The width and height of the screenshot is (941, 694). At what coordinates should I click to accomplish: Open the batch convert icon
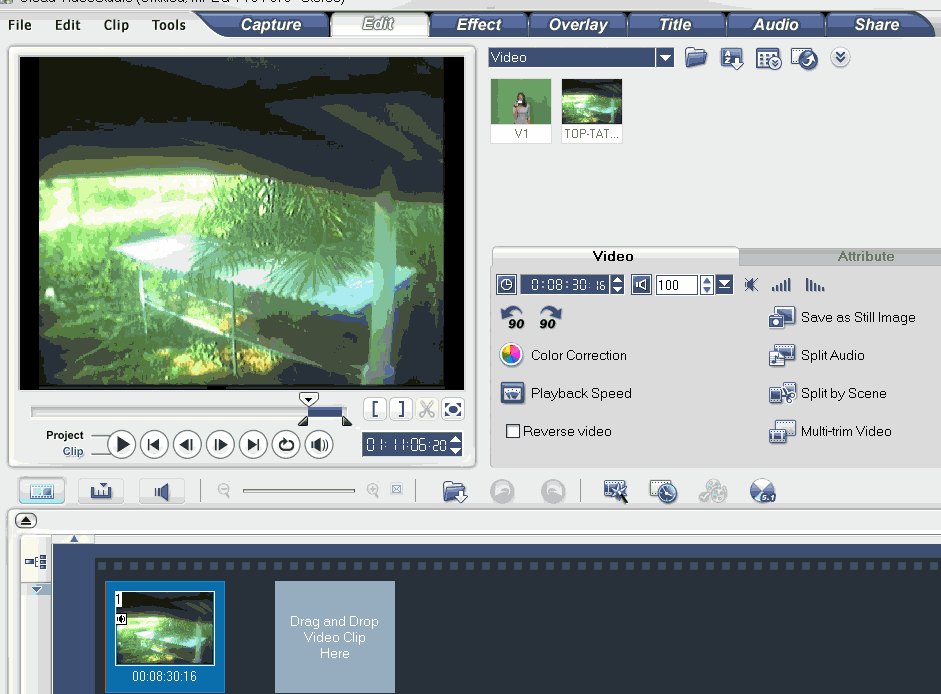663,491
